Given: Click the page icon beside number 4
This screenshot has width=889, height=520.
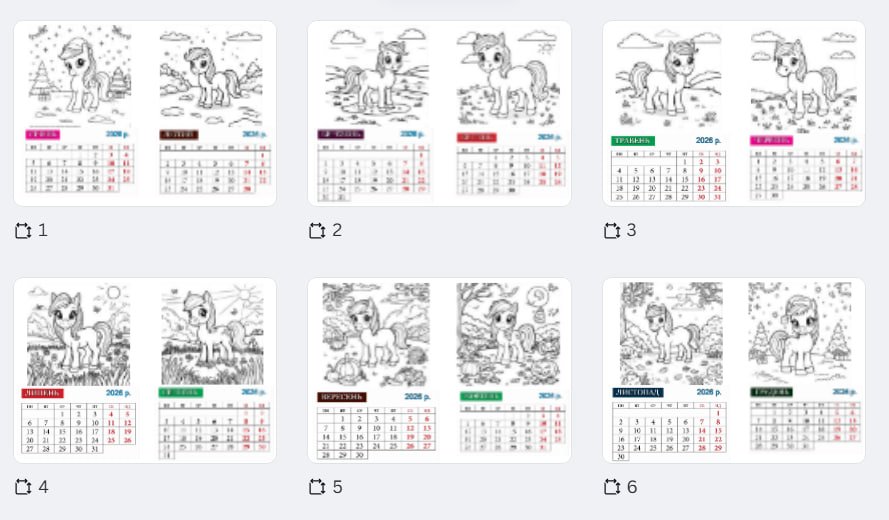Looking at the screenshot, I should [x=23, y=487].
